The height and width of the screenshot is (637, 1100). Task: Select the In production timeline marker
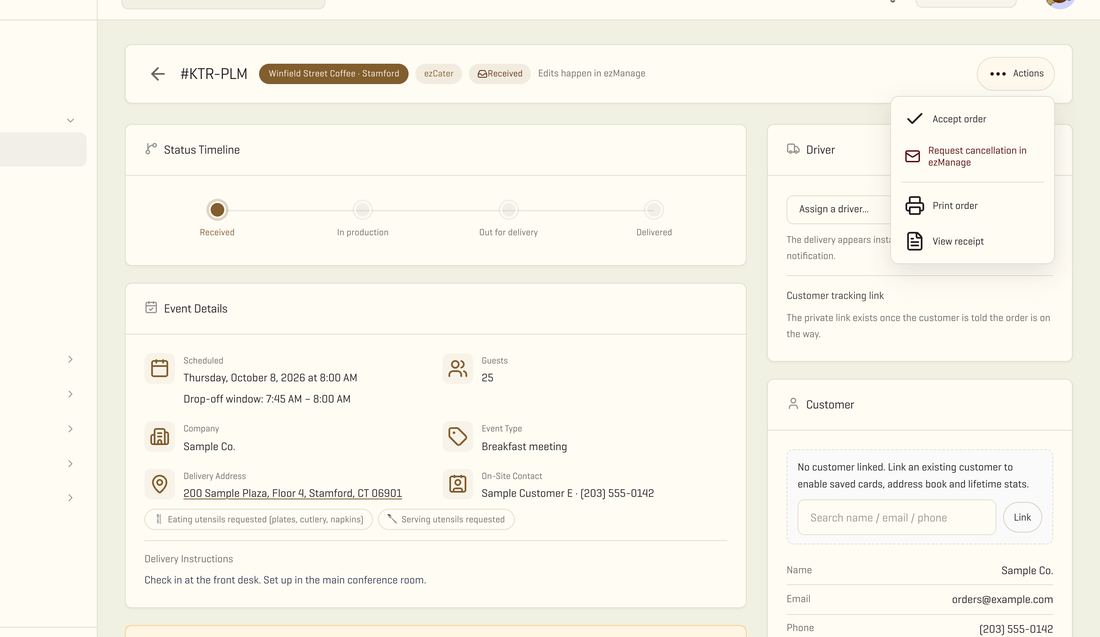click(363, 210)
